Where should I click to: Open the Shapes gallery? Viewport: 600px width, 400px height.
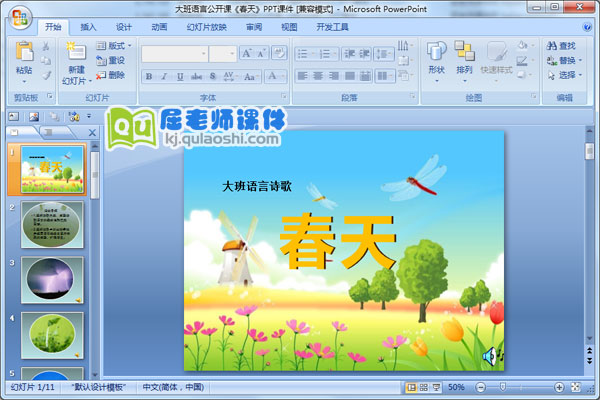437,61
